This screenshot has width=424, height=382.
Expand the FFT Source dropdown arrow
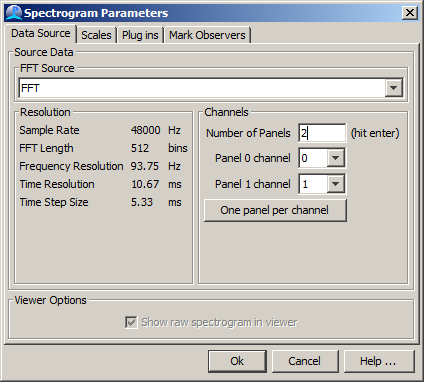(x=394, y=88)
